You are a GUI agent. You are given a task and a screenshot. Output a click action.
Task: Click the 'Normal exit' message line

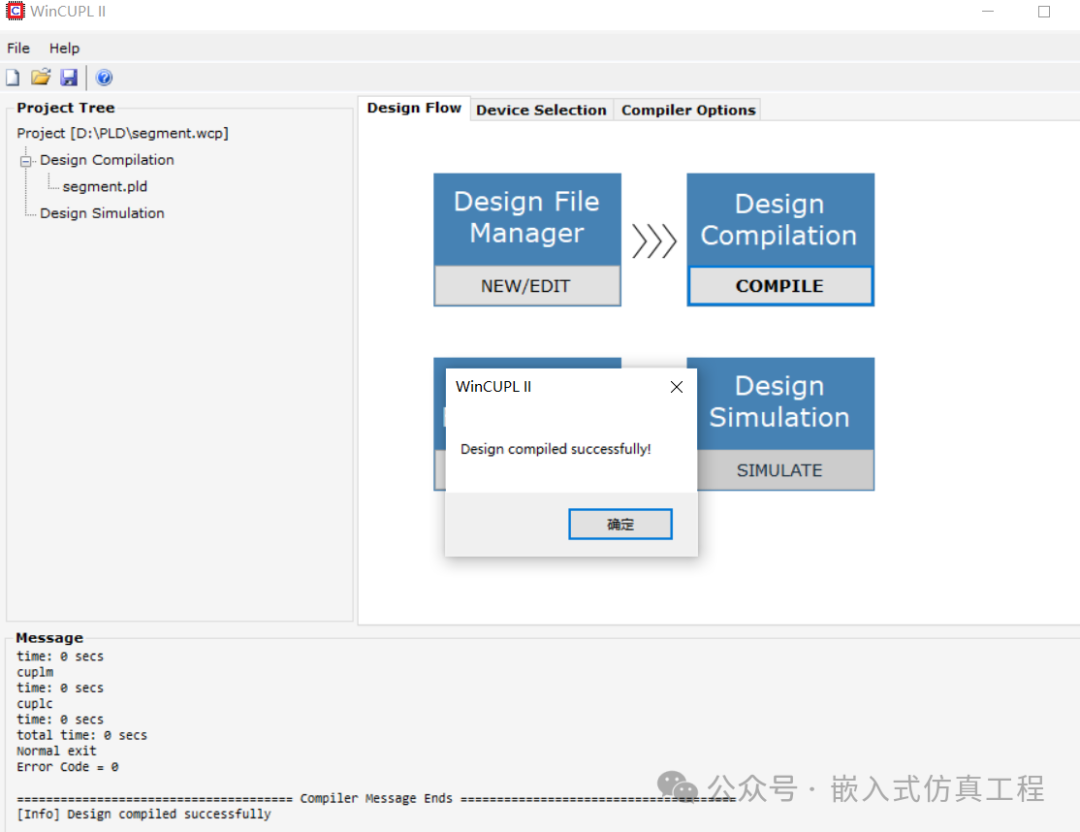point(56,751)
